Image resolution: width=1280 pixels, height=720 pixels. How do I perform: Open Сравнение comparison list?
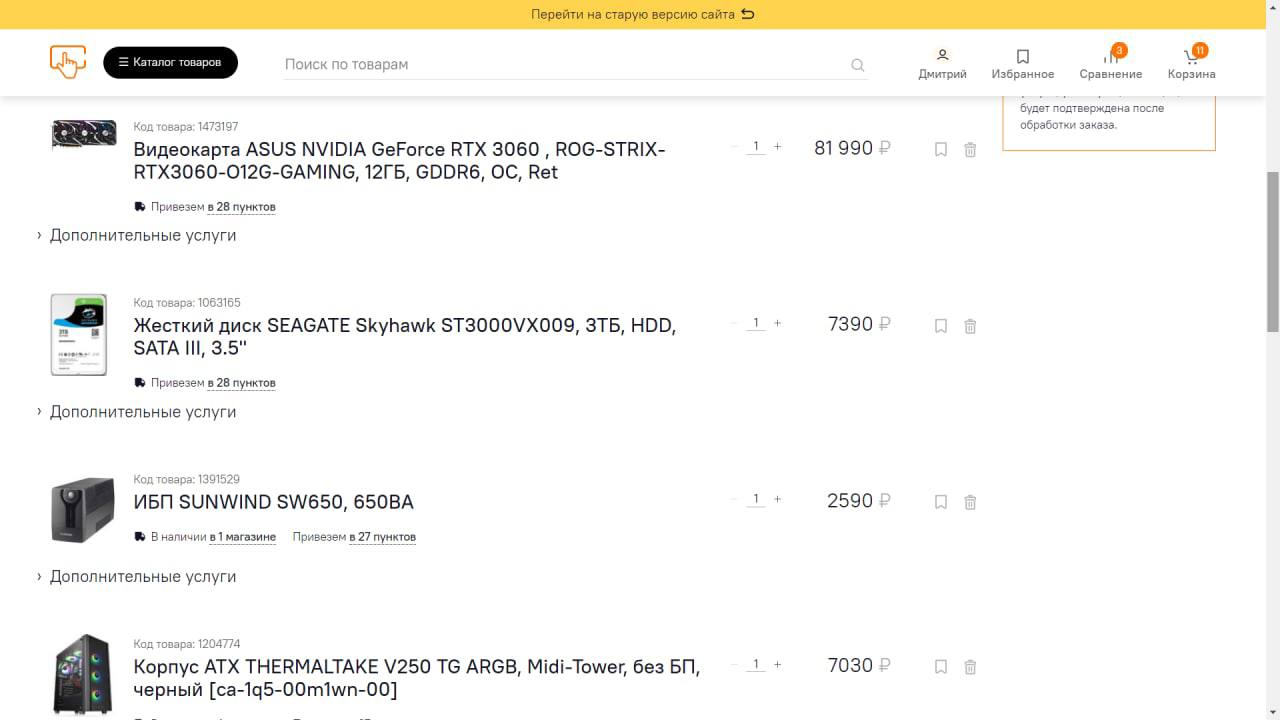(x=1110, y=64)
